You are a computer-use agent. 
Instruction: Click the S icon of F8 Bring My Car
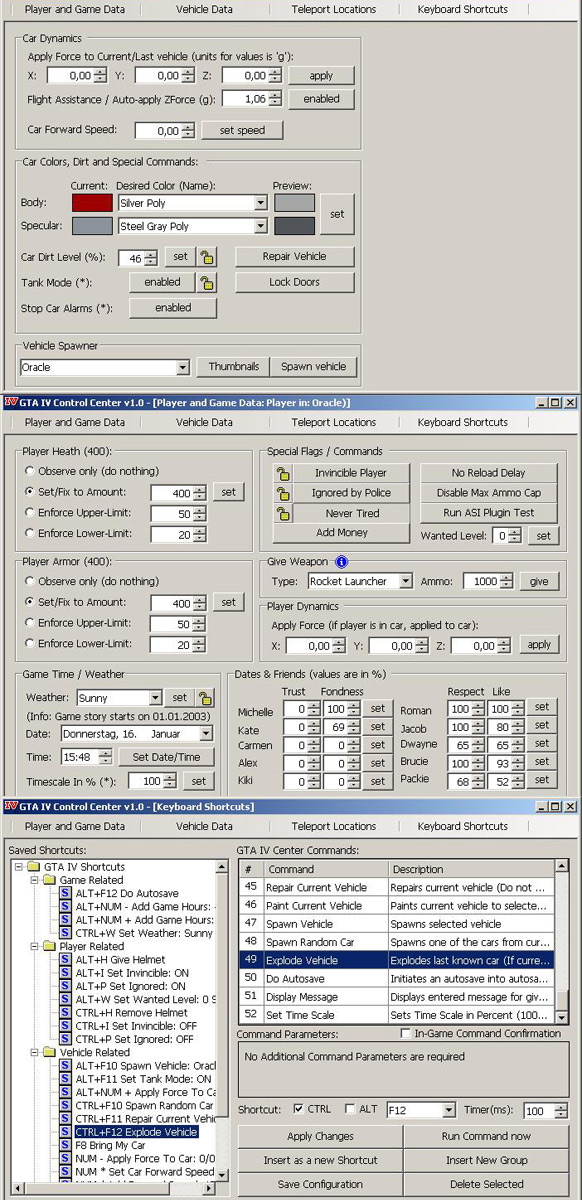point(65,1145)
